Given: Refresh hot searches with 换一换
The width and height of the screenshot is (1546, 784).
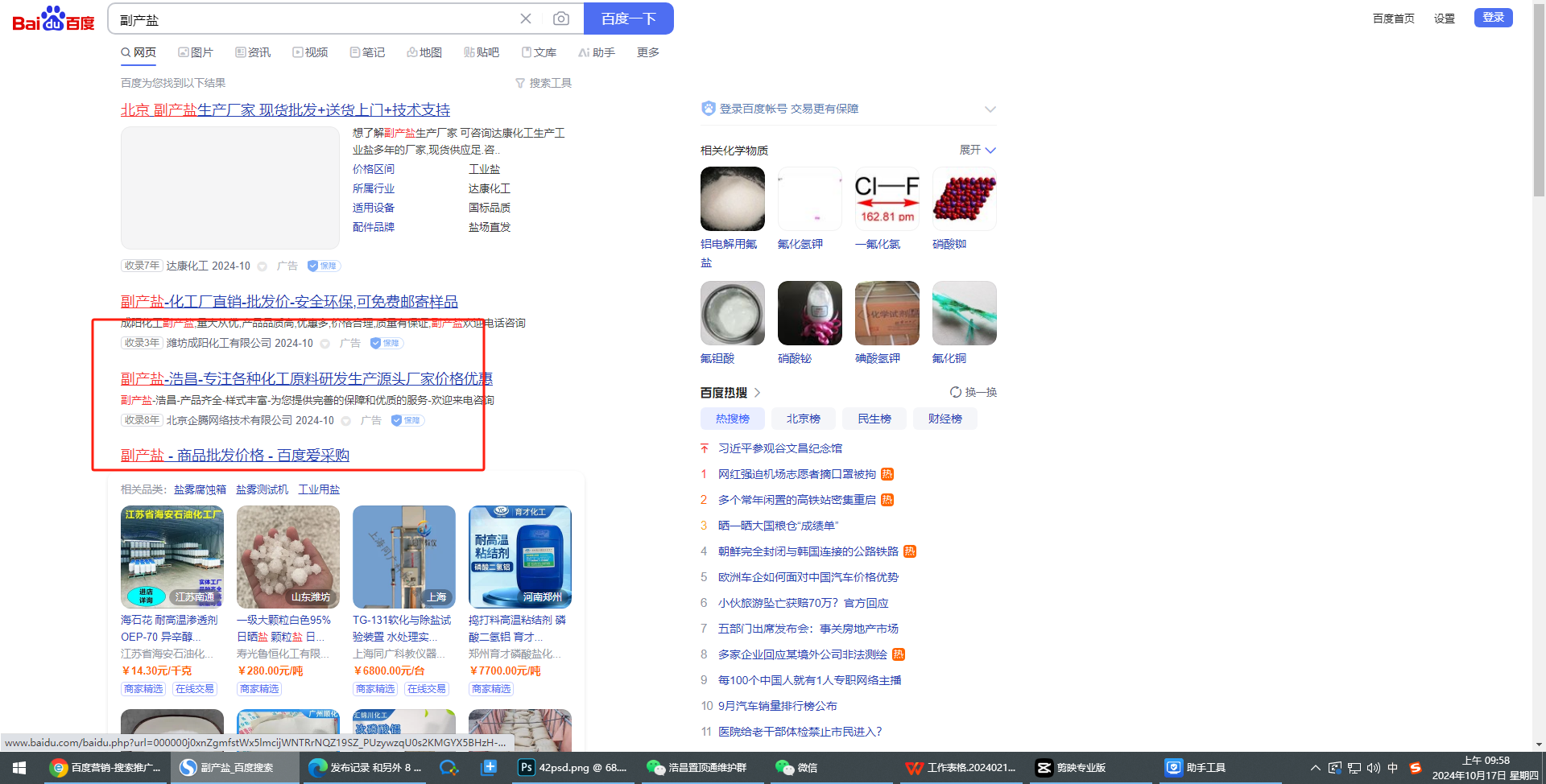Looking at the screenshot, I should pos(973,392).
